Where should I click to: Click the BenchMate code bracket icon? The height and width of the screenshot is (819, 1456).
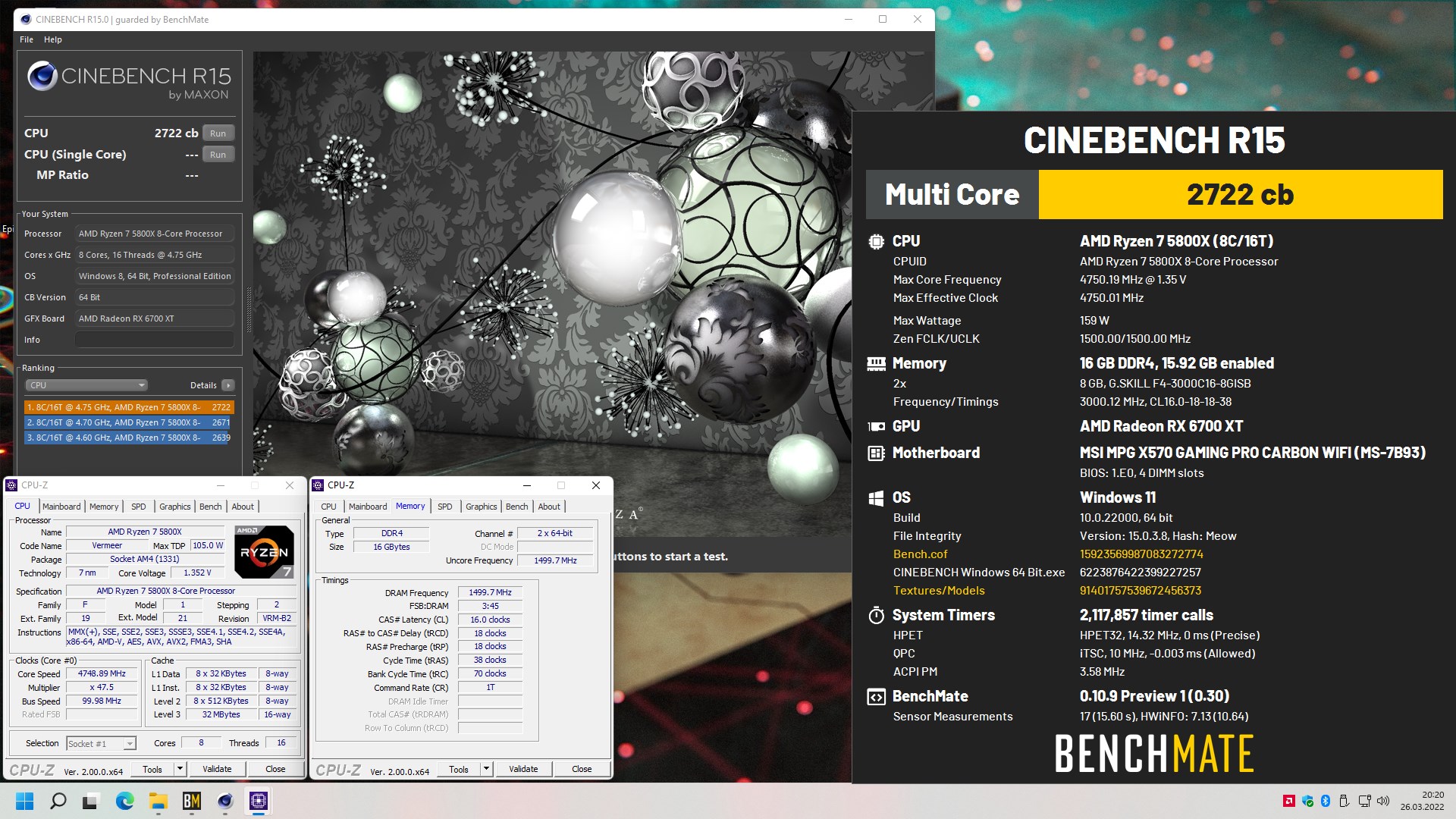[876, 697]
